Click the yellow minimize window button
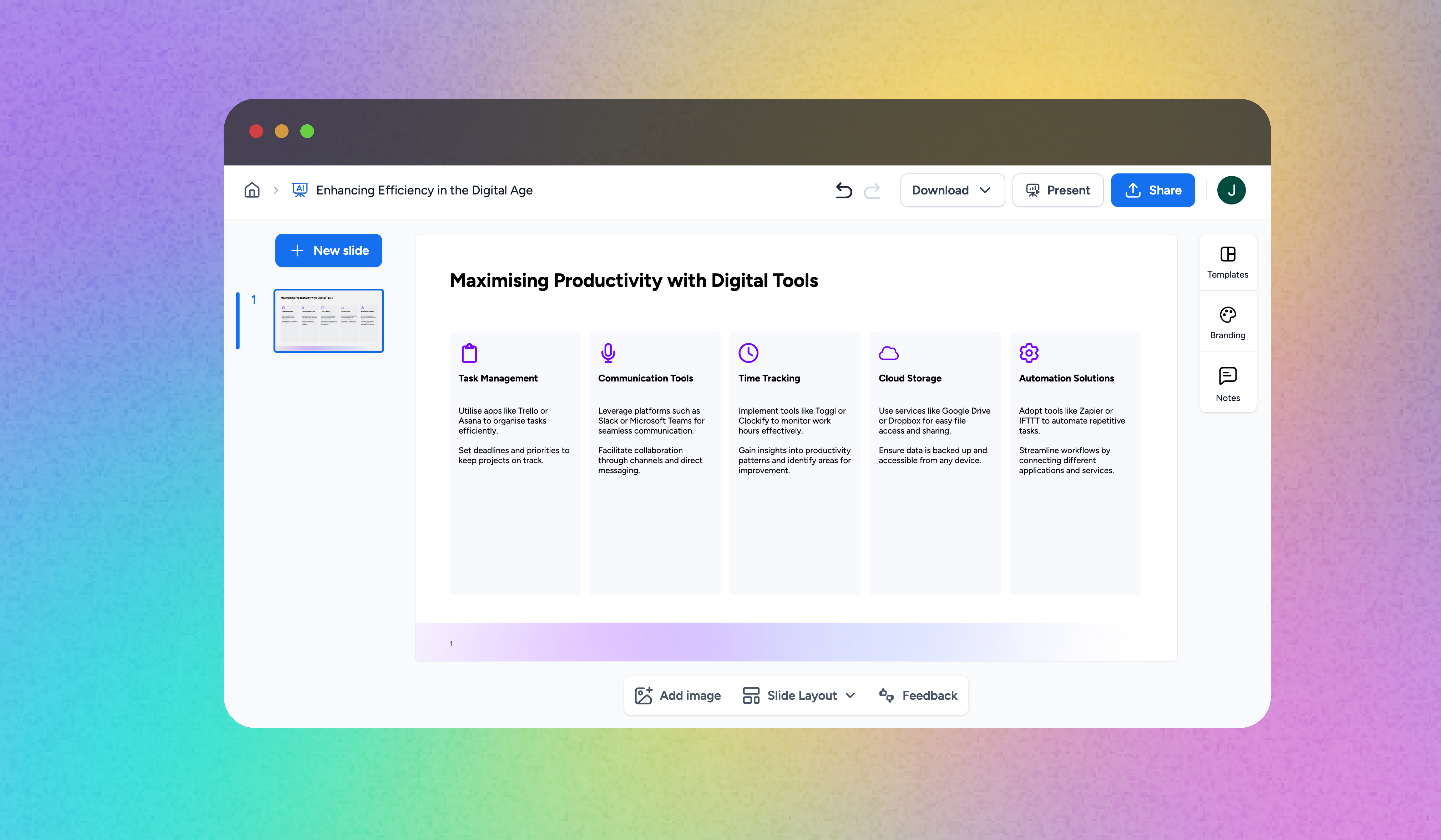 point(281,132)
